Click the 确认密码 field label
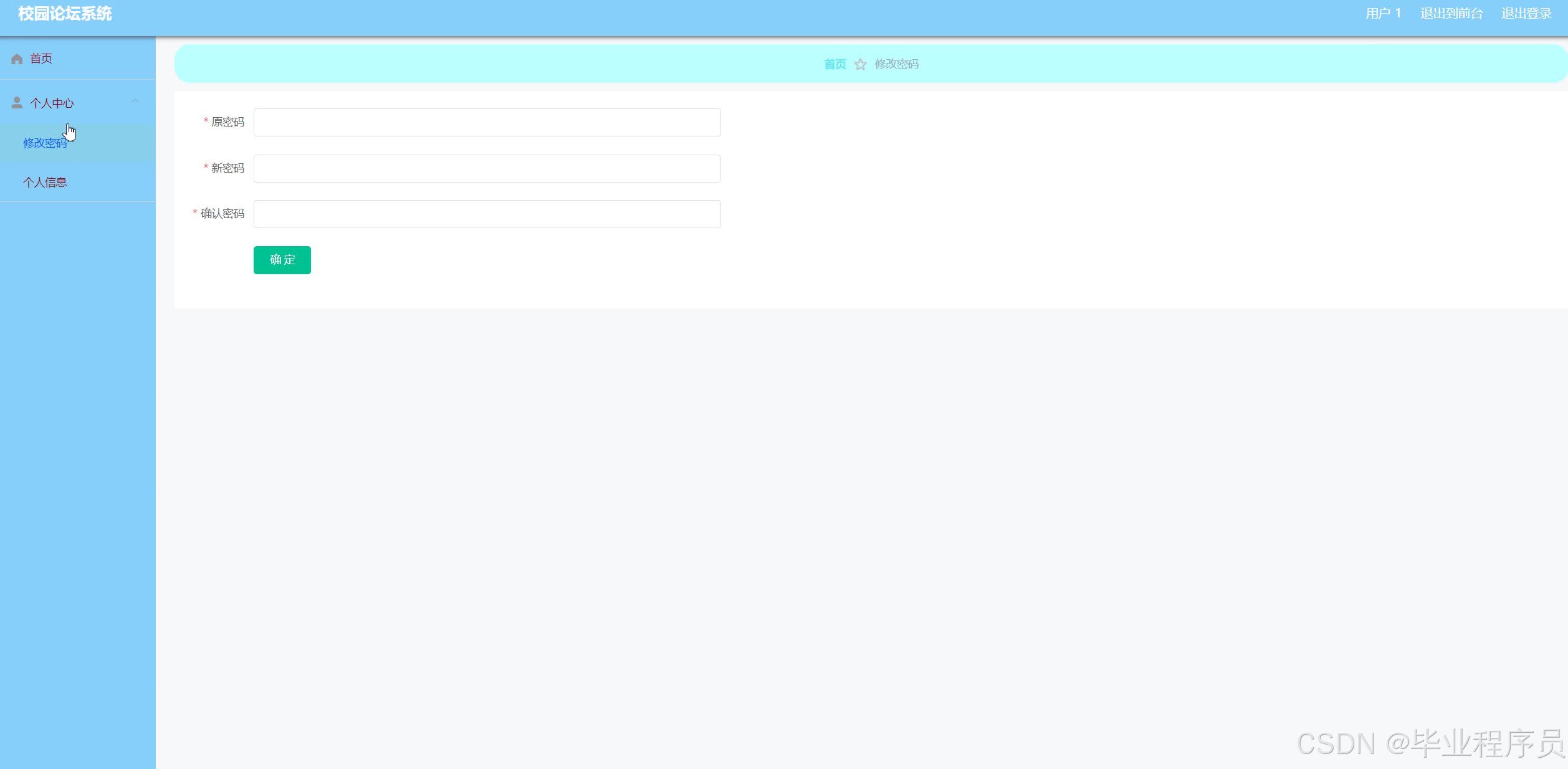 [x=222, y=214]
